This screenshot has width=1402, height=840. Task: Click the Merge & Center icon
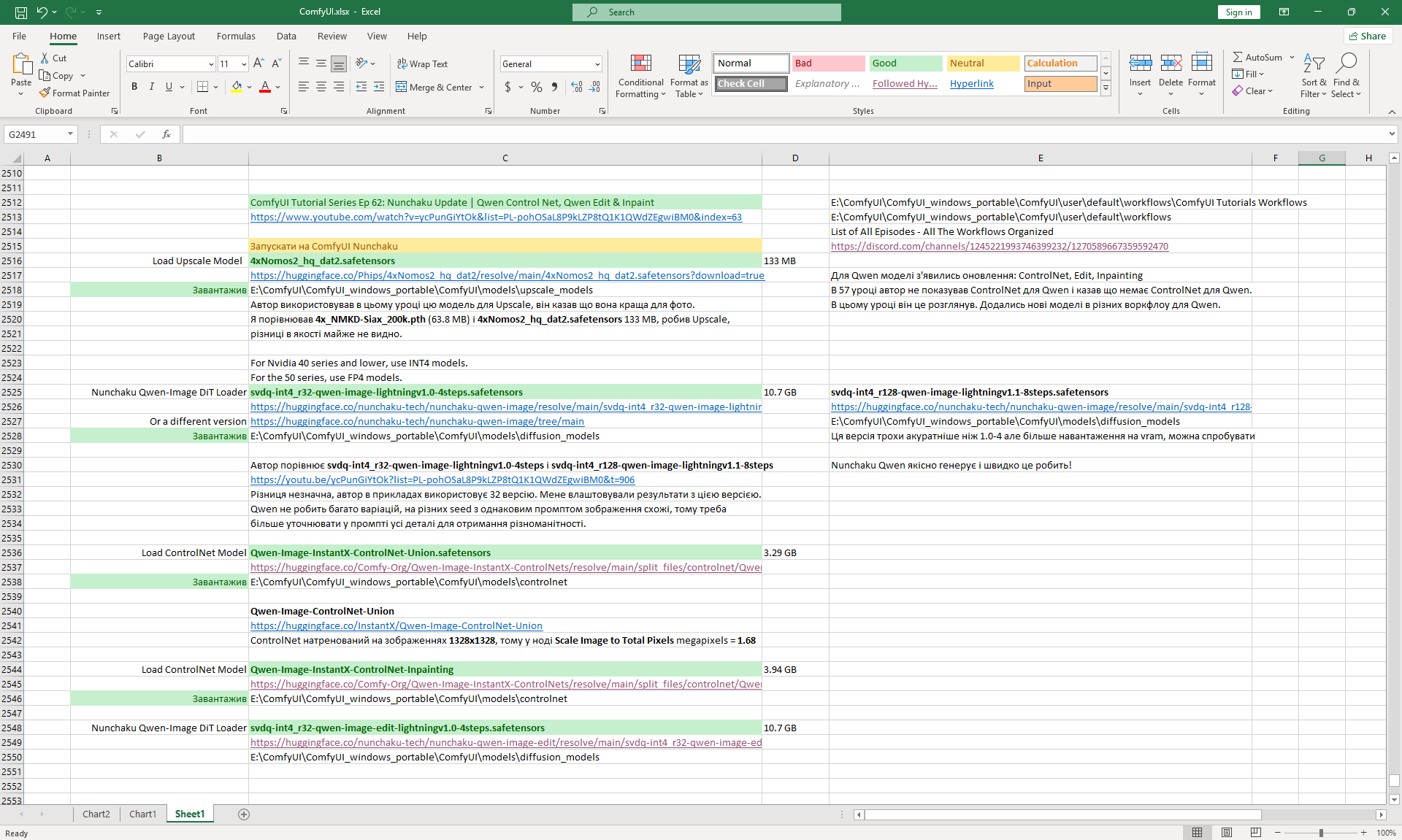[x=402, y=87]
